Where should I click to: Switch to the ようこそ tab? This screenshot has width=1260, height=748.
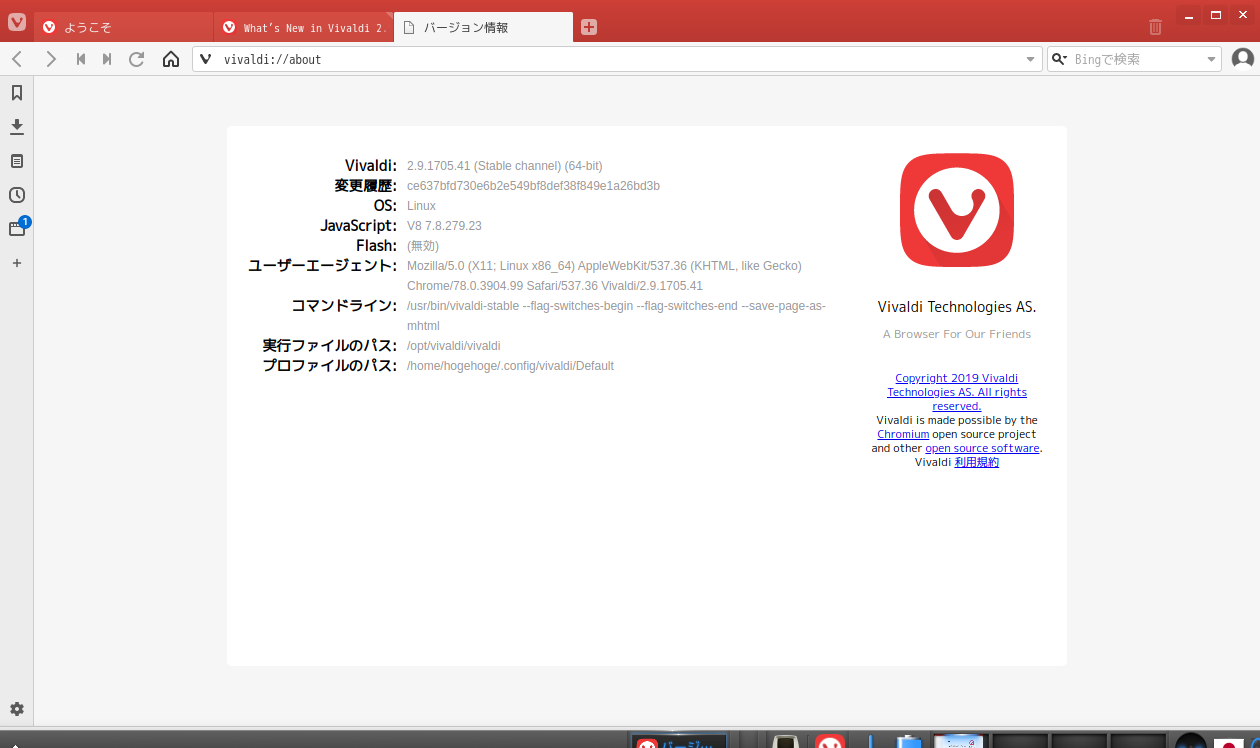(x=124, y=27)
